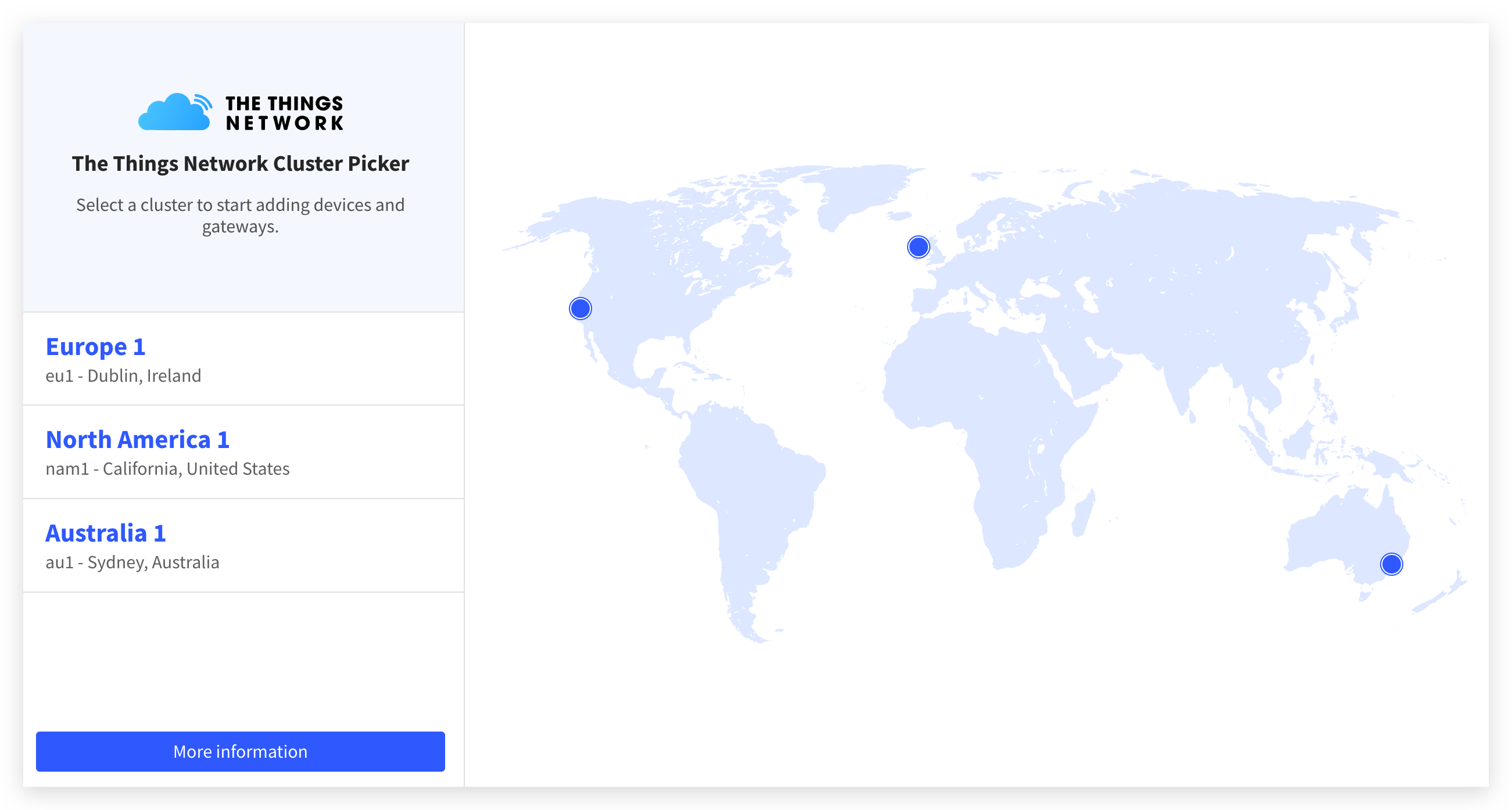Click the Sydney marker on the map
Screen dimensions: 1512x810
[x=1391, y=564]
